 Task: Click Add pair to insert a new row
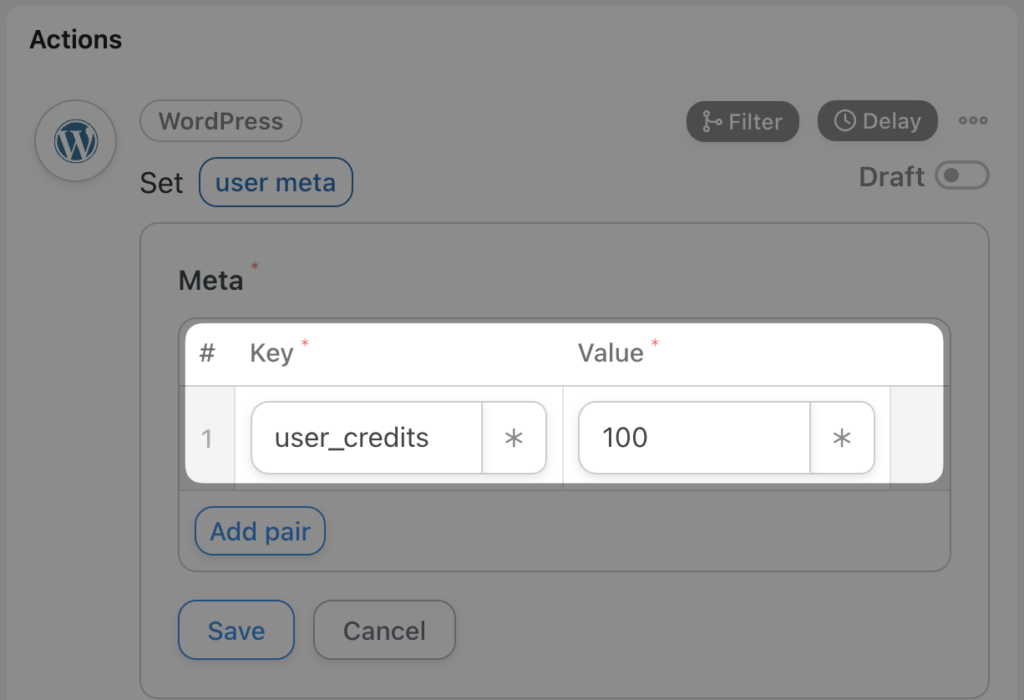click(259, 531)
